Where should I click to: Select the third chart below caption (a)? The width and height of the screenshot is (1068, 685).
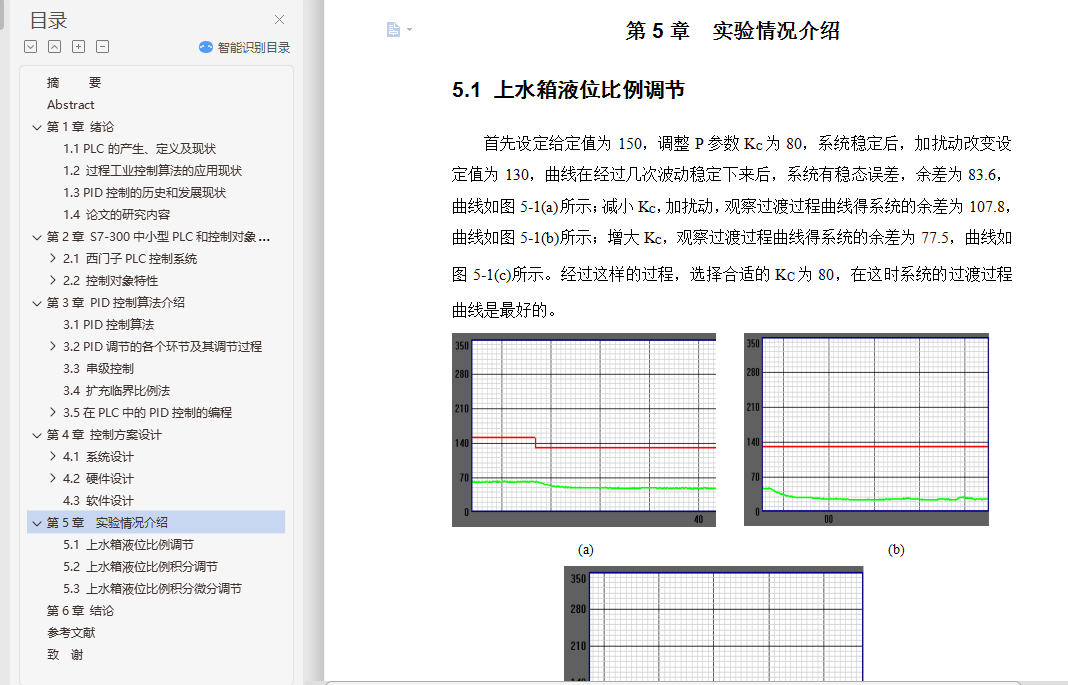point(713,624)
